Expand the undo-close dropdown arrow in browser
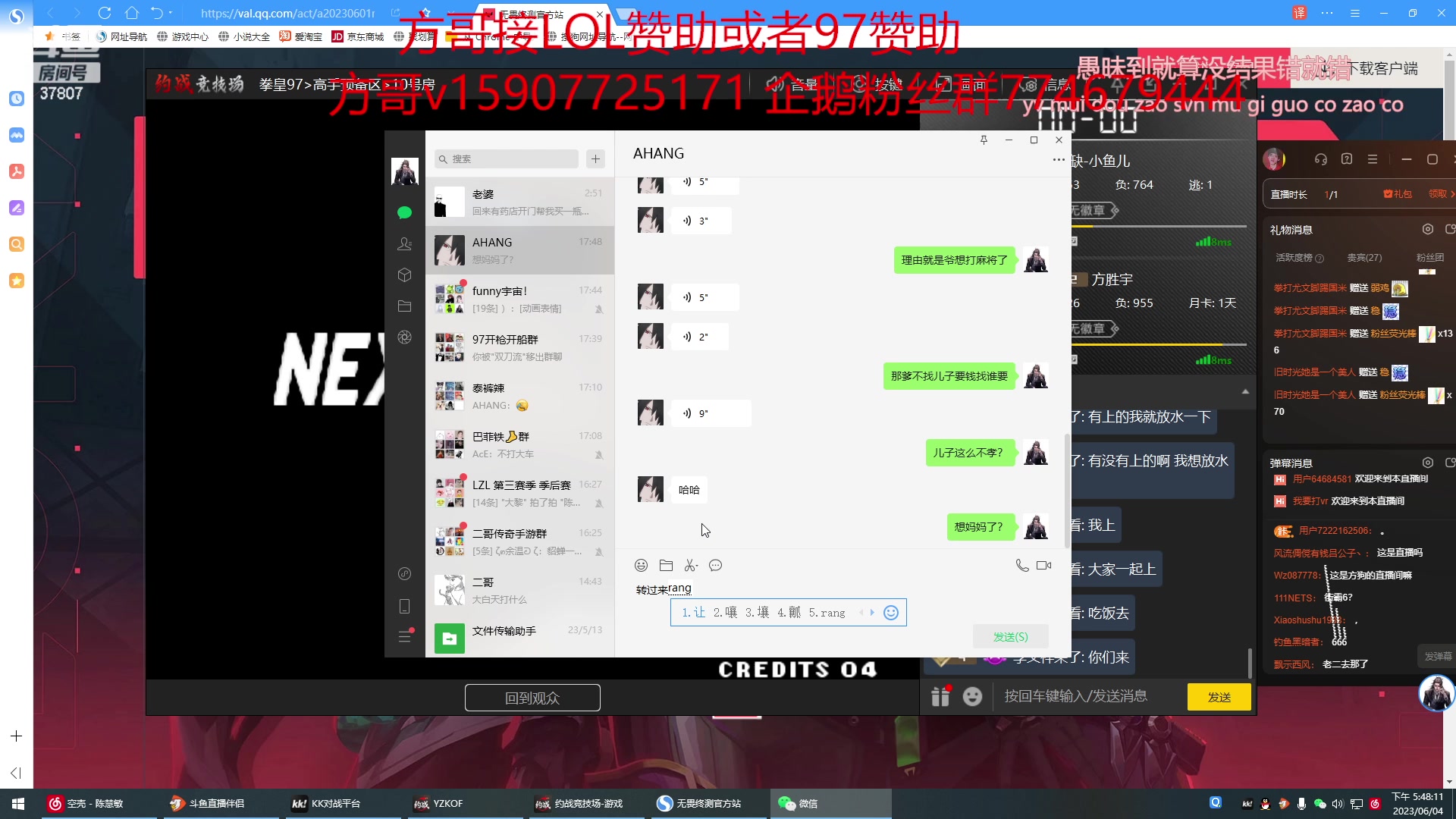The image size is (1456, 819). [x=171, y=13]
